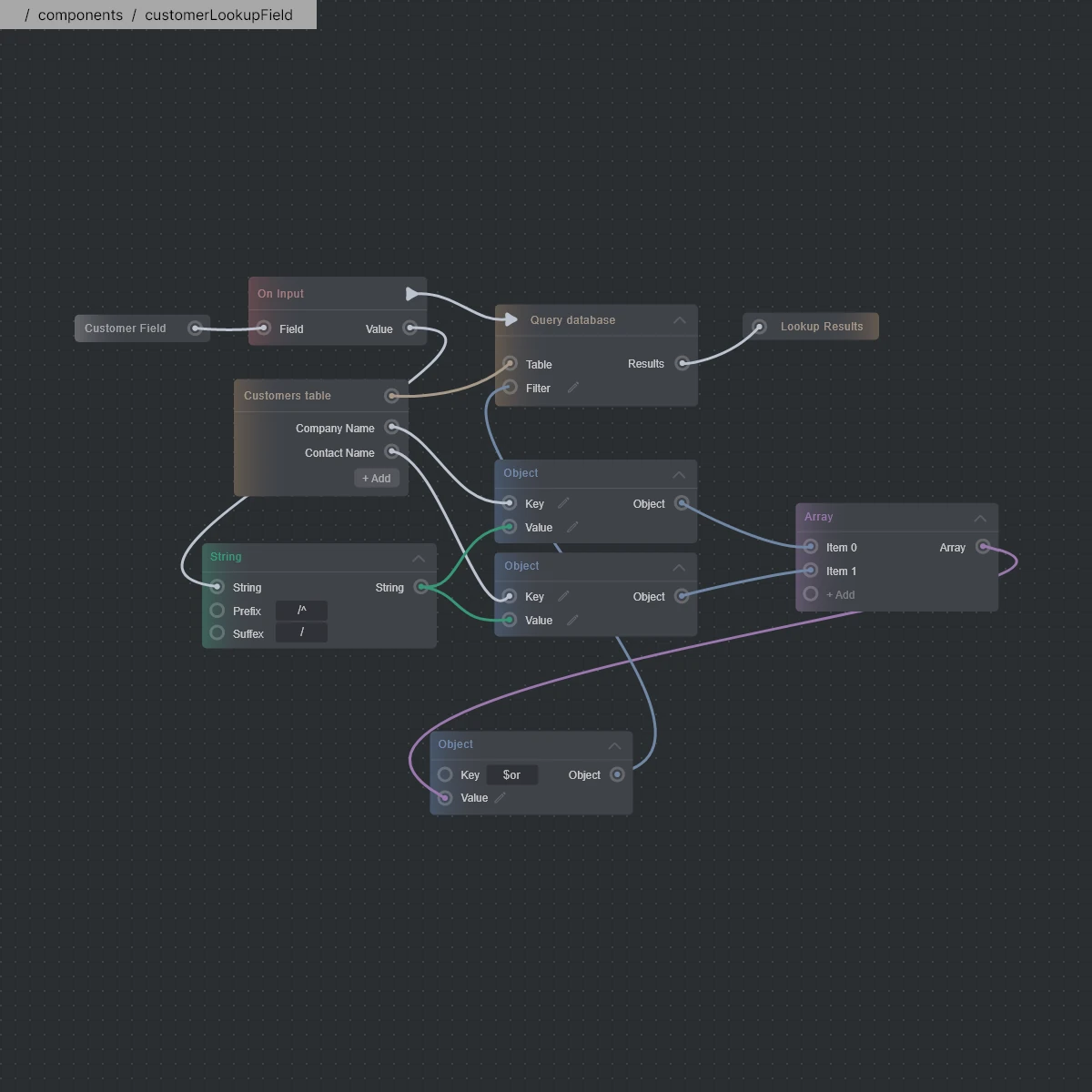The image size is (1092, 1092).
Task: Click + Add in Customers table node
Action: point(376,479)
